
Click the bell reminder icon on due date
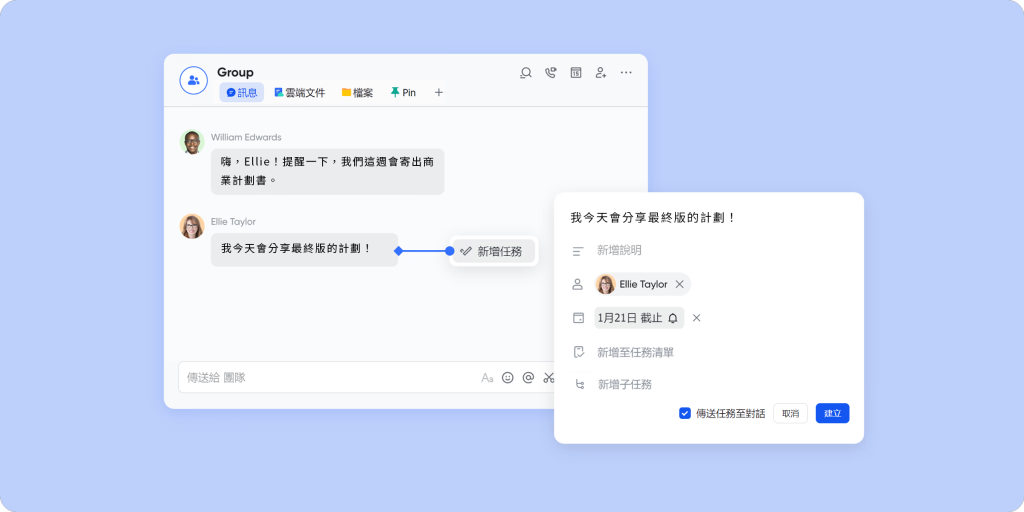[x=673, y=318]
